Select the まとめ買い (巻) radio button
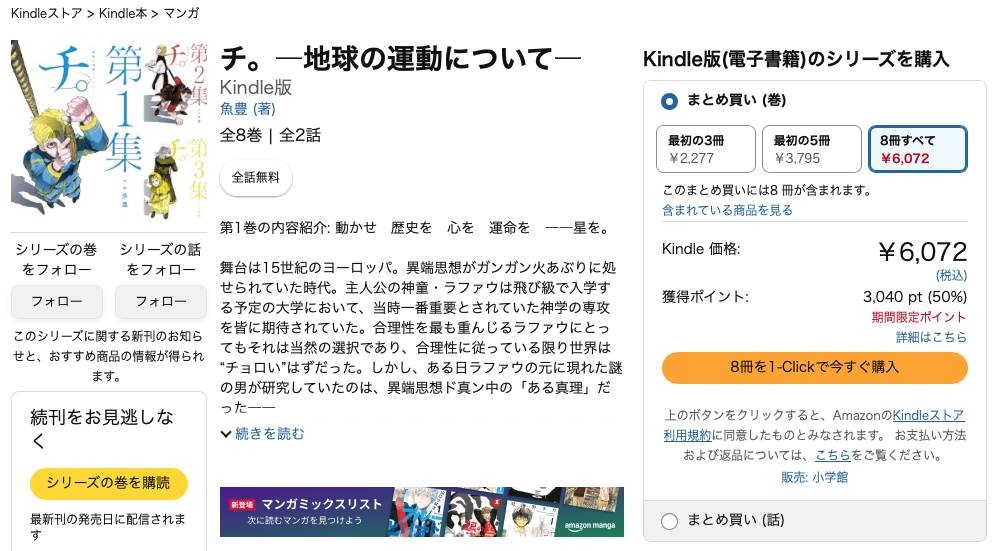The height and width of the screenshot is (551, 1001). pos(669,101)
